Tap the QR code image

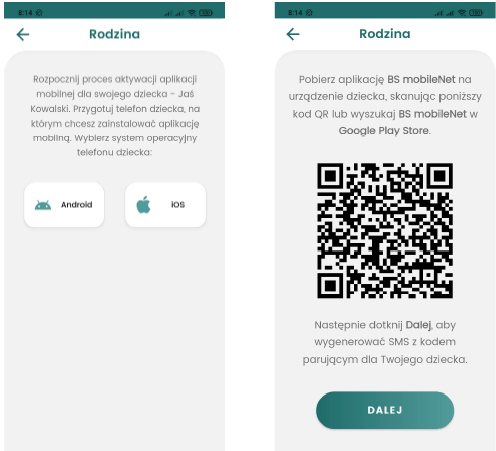click(385, 230)
